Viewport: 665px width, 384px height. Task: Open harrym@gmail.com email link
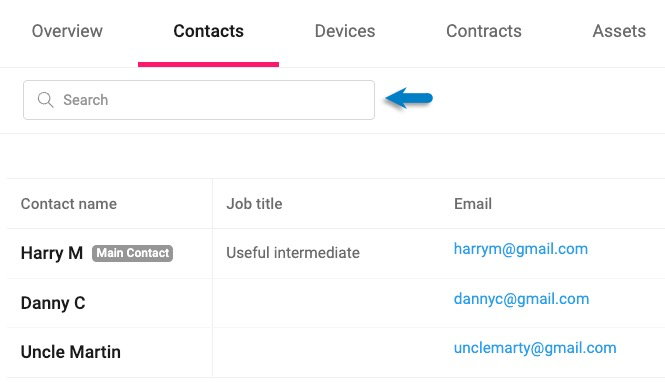pos(521,249)
